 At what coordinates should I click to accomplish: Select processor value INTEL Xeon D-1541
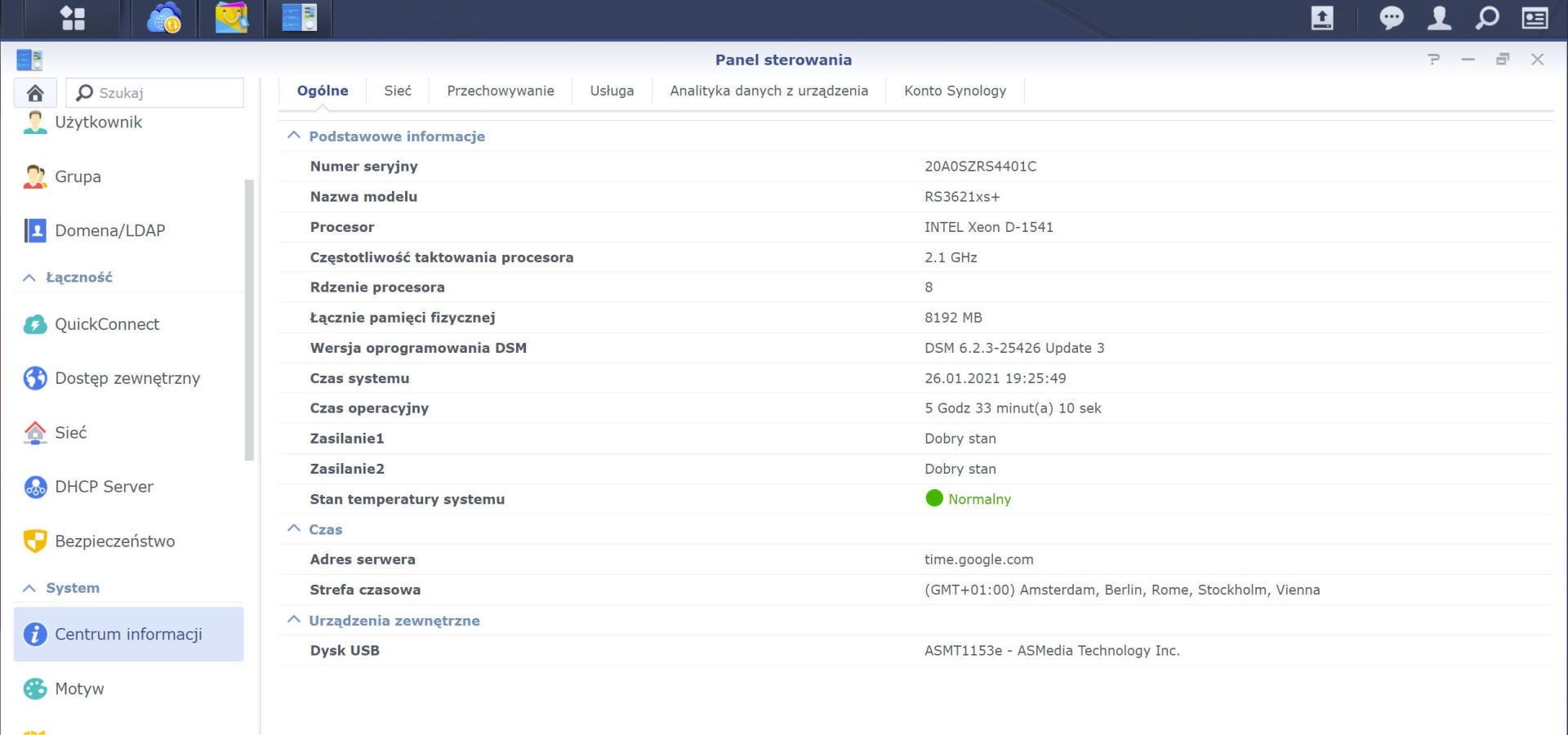coord(989,227)
